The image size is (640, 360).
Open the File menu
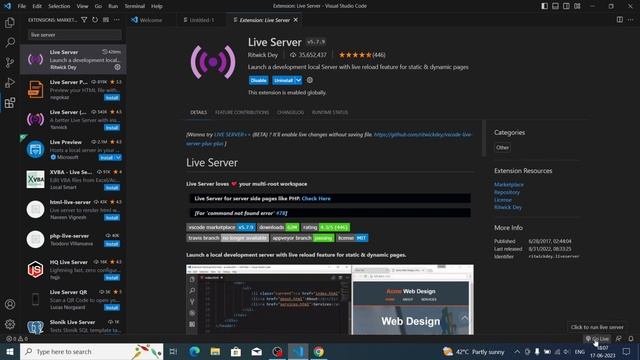click(22, 6)
